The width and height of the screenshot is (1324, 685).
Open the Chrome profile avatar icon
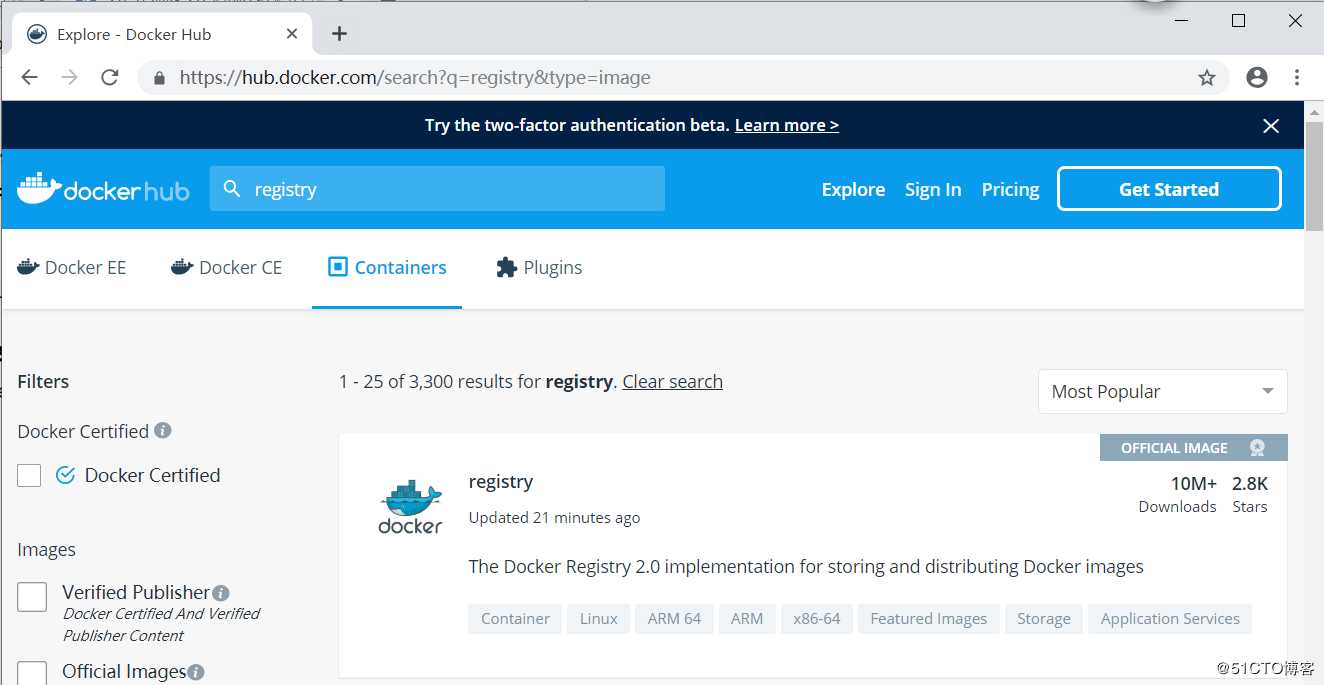[x=1257, y=77]
